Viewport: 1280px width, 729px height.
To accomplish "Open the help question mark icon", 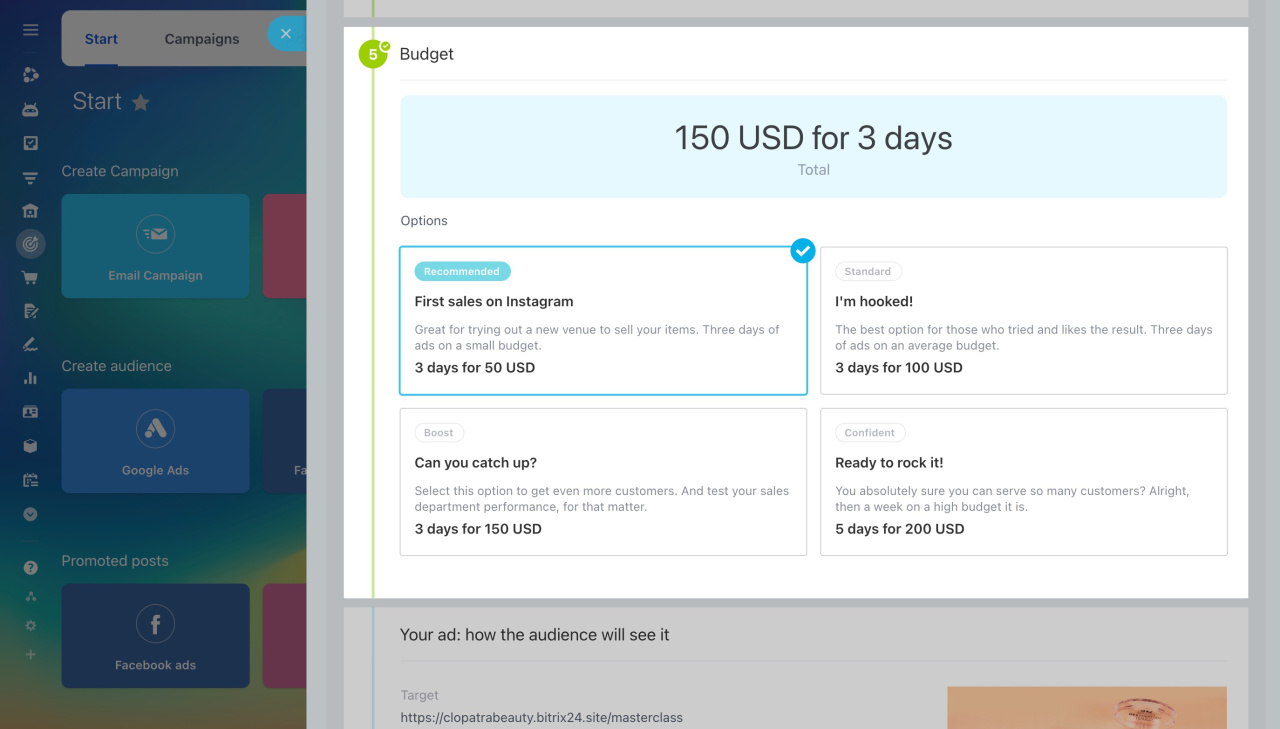I will pos(30,568).
